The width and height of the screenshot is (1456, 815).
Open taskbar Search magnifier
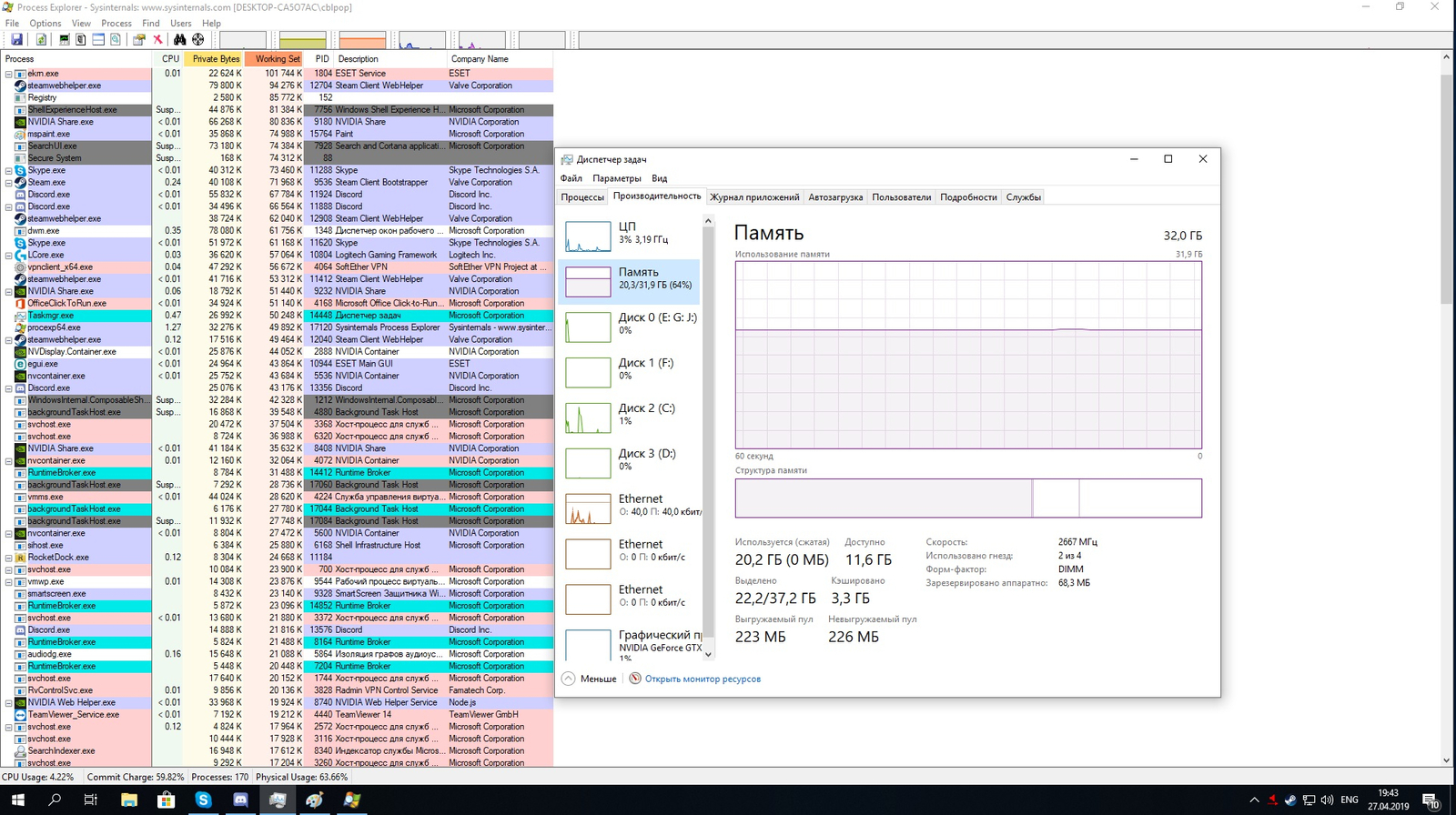(55, 800)
